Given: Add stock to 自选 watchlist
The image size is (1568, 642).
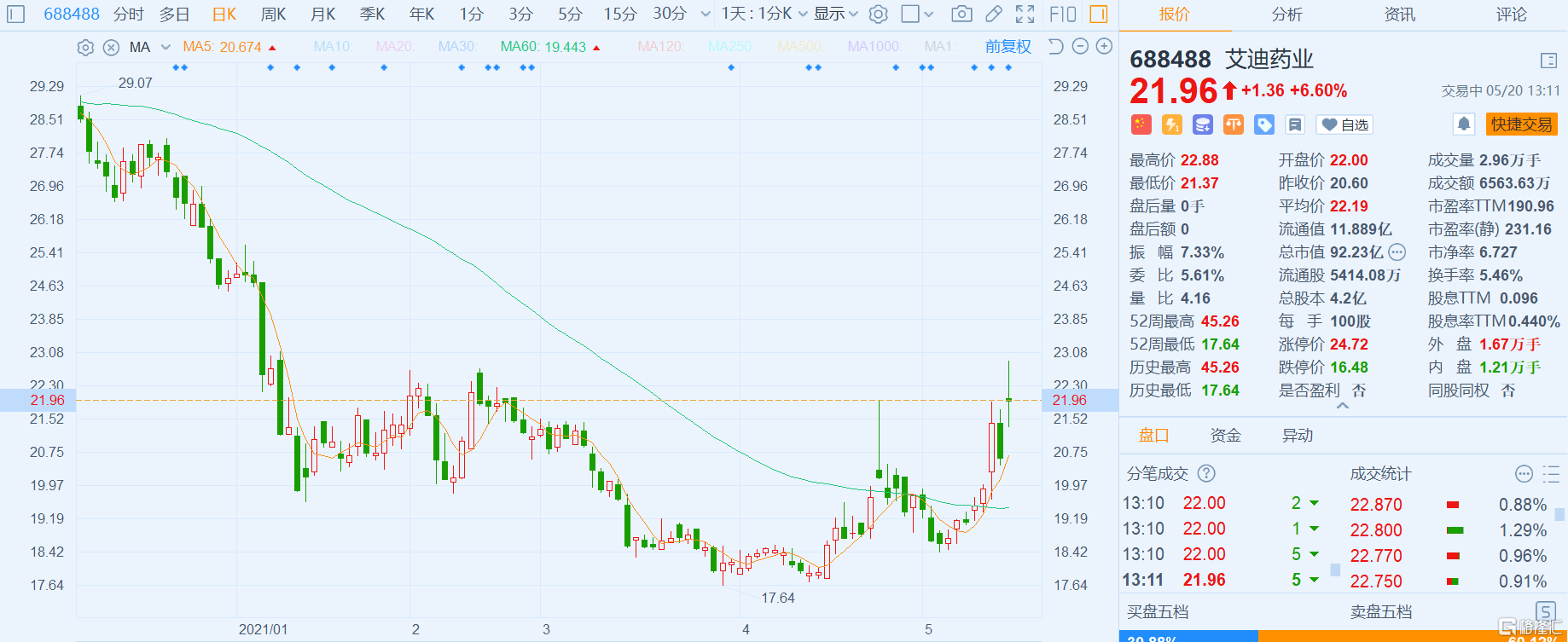Looking at the screenshot, I should coord(1345,124).
